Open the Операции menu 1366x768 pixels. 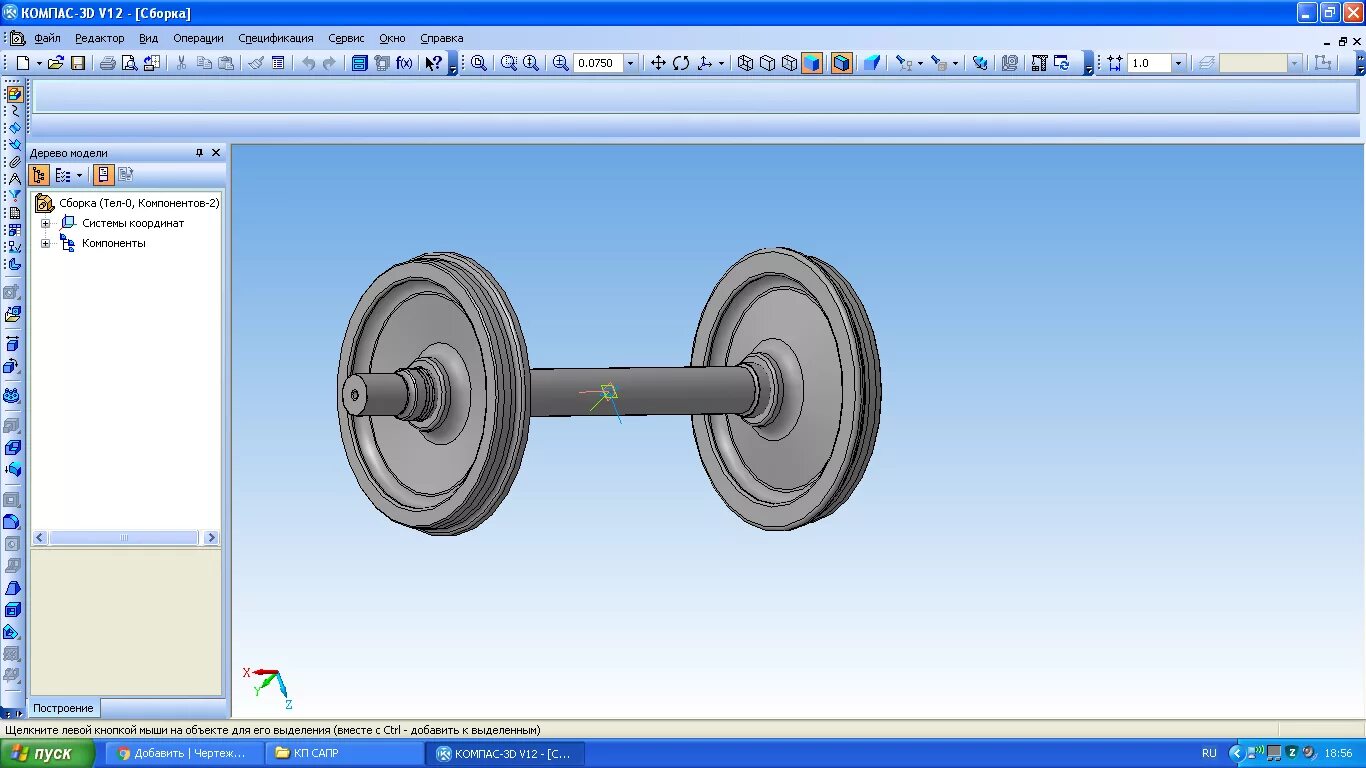point(198,38)
